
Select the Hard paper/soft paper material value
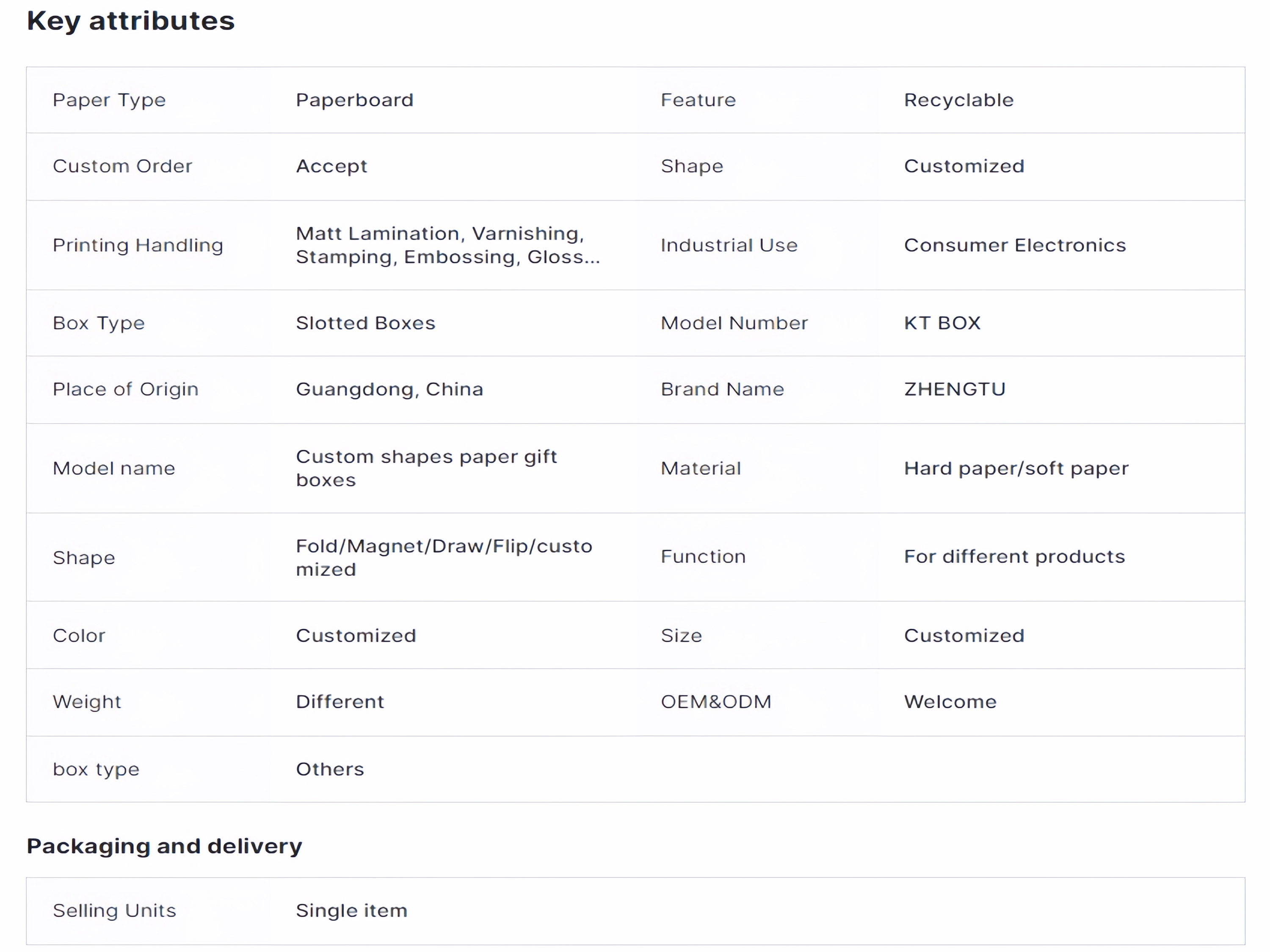click(x=1016, y=469)
